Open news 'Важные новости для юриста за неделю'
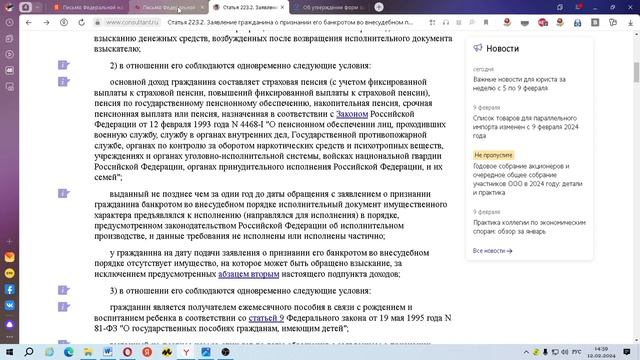Viewport: 640px width, 360px height. point(519,84)
